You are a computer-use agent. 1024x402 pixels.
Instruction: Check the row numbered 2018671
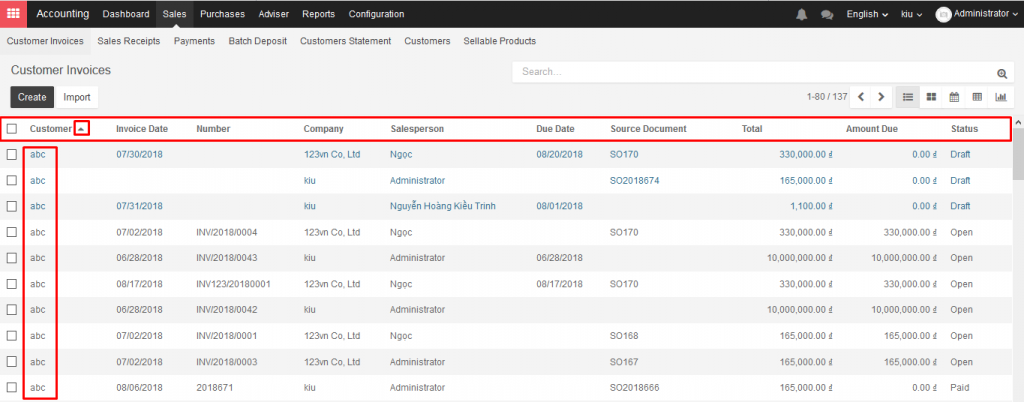pyautogui.click(x=12, y=387)
